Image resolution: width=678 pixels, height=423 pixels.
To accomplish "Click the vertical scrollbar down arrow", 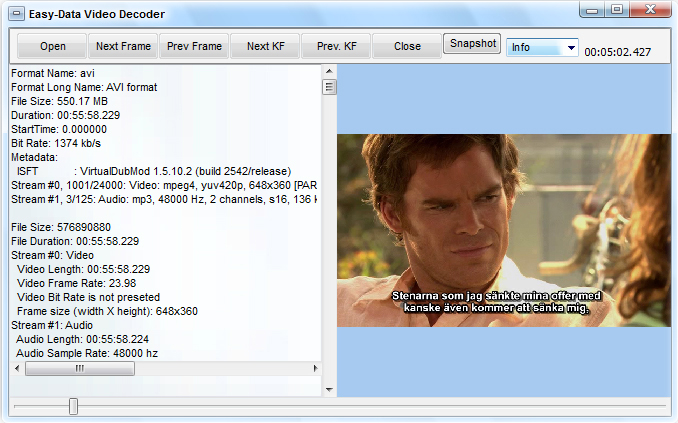I will pos(329,390).
